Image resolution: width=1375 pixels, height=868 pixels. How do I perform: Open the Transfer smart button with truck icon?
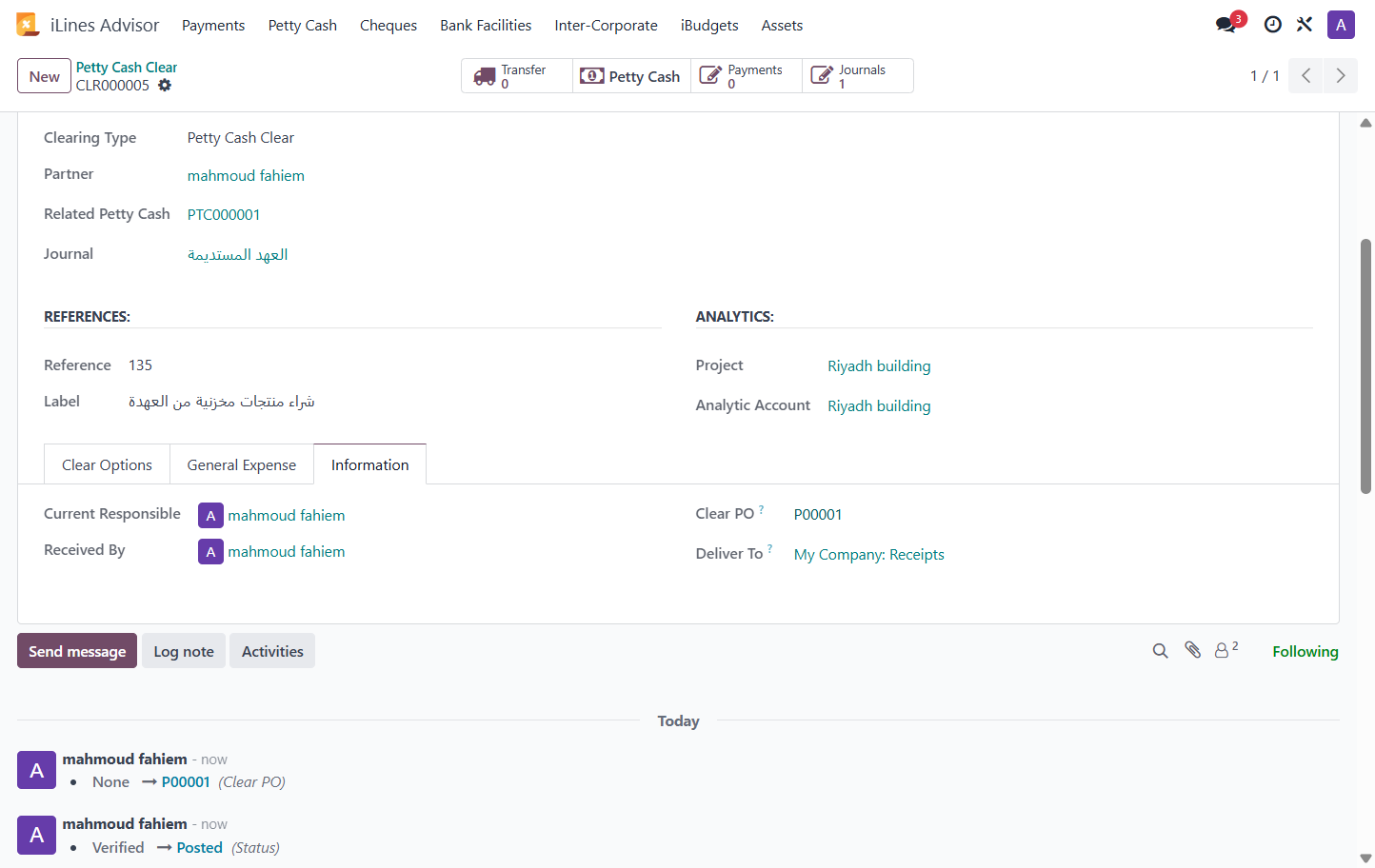tap(517, 76)
